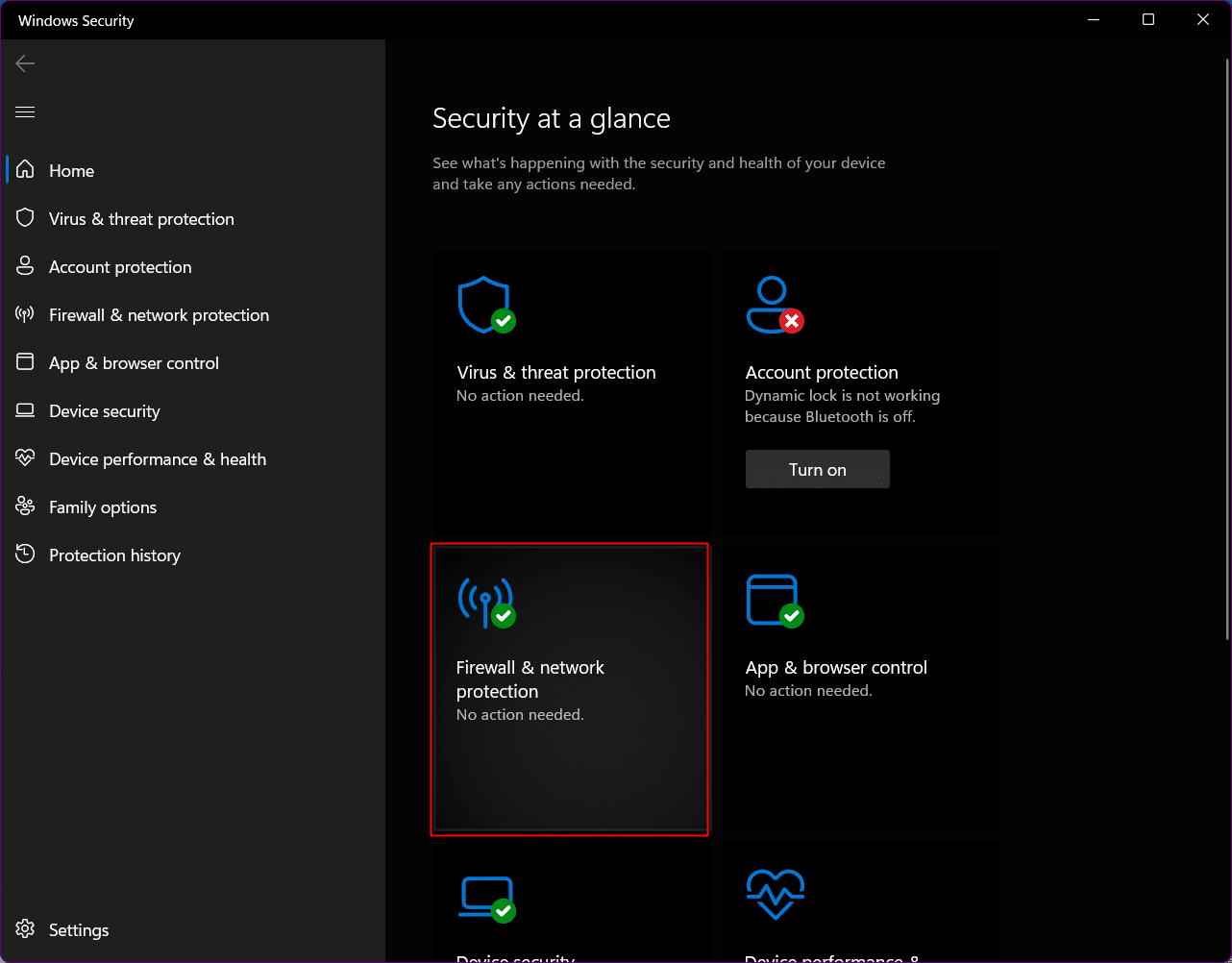Click the Turn on button
The height and width of the screenshot is (963, 1232).
point(817,469)
